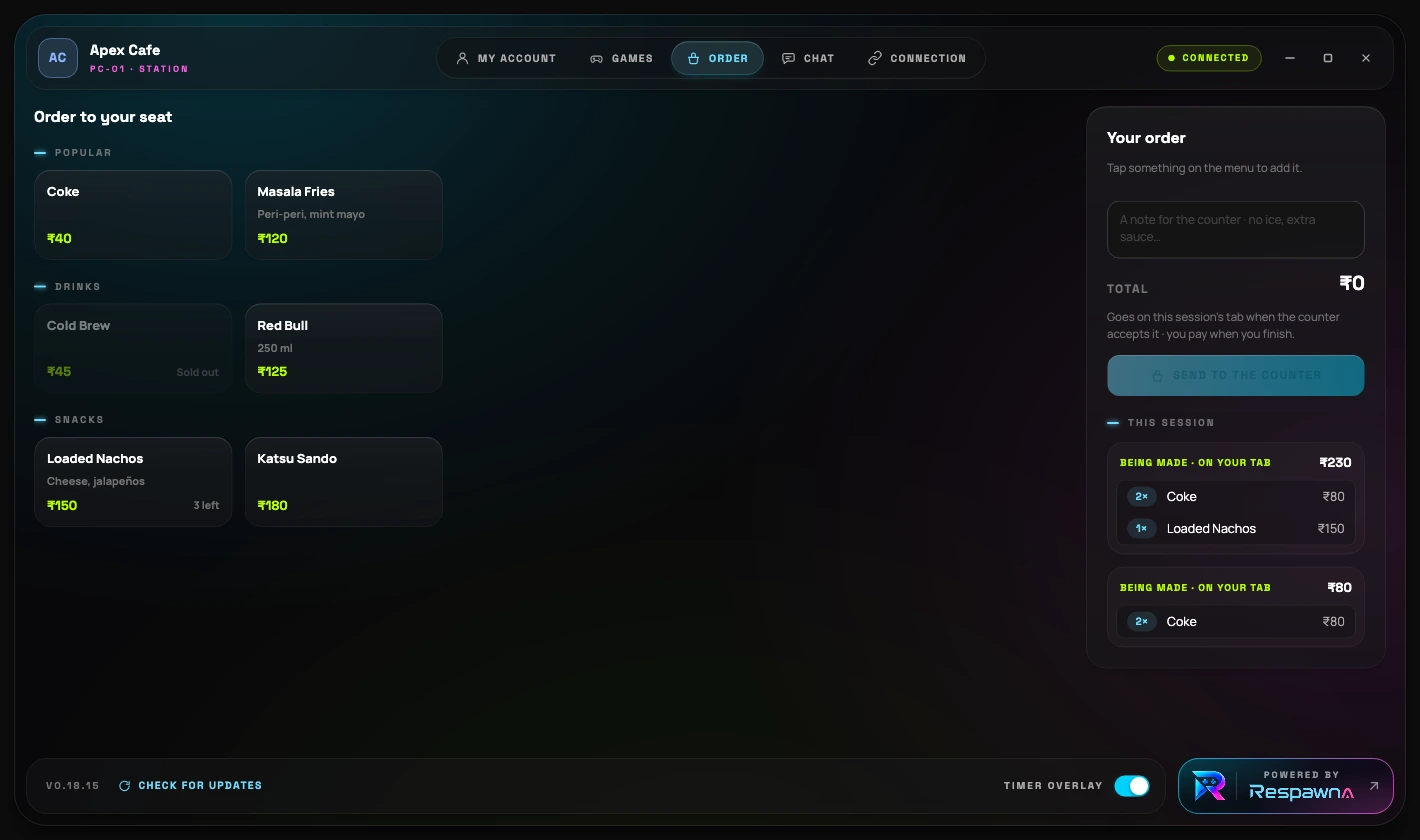Send the order to the counter

click(1236, 375)
